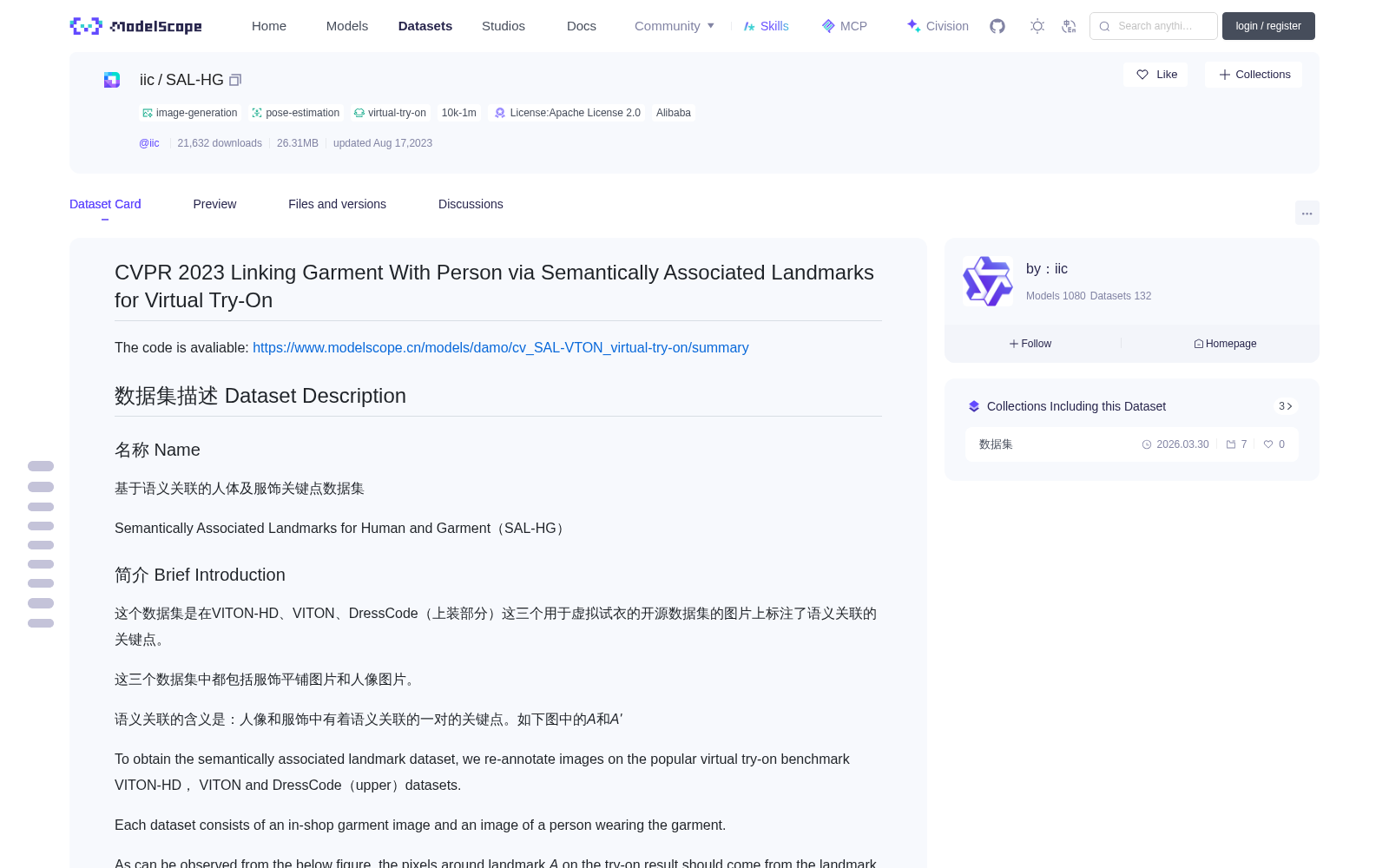This screenshot has height=868, width=1389.
Task: Jump to last outline marker in sidebar
Action: (x=41, y=623)
